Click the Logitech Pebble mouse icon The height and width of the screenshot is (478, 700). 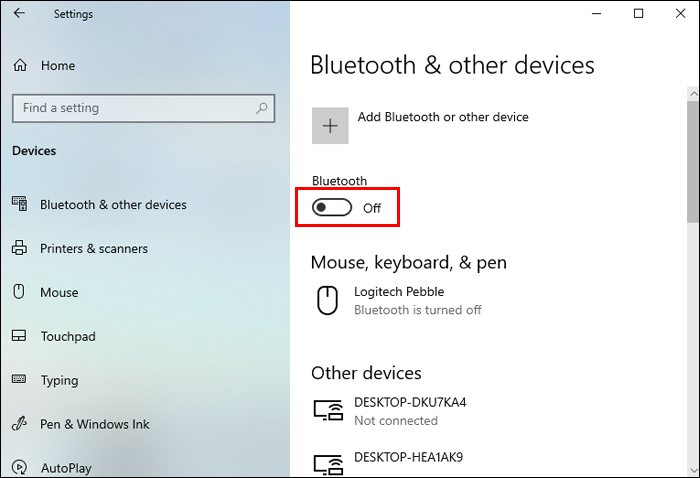(x=327, y=300)
